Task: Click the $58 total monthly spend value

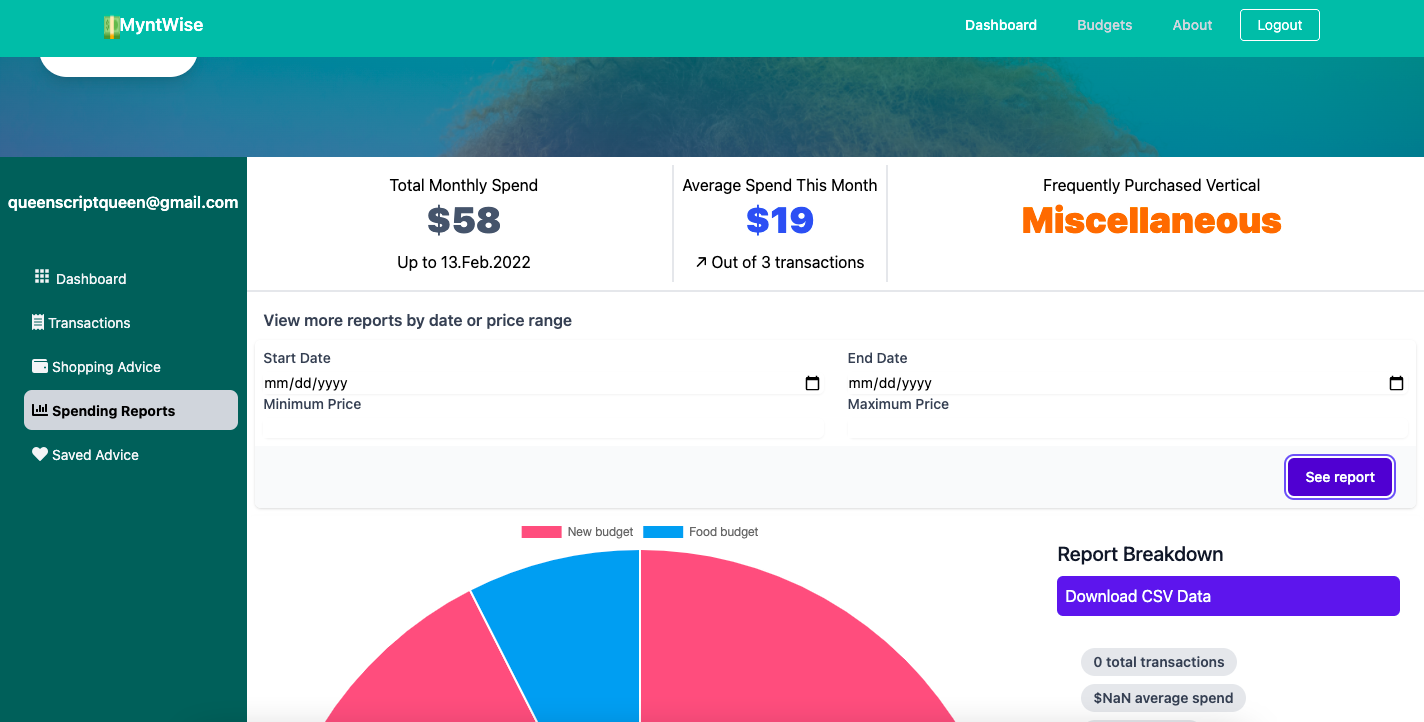Action: 464,220
